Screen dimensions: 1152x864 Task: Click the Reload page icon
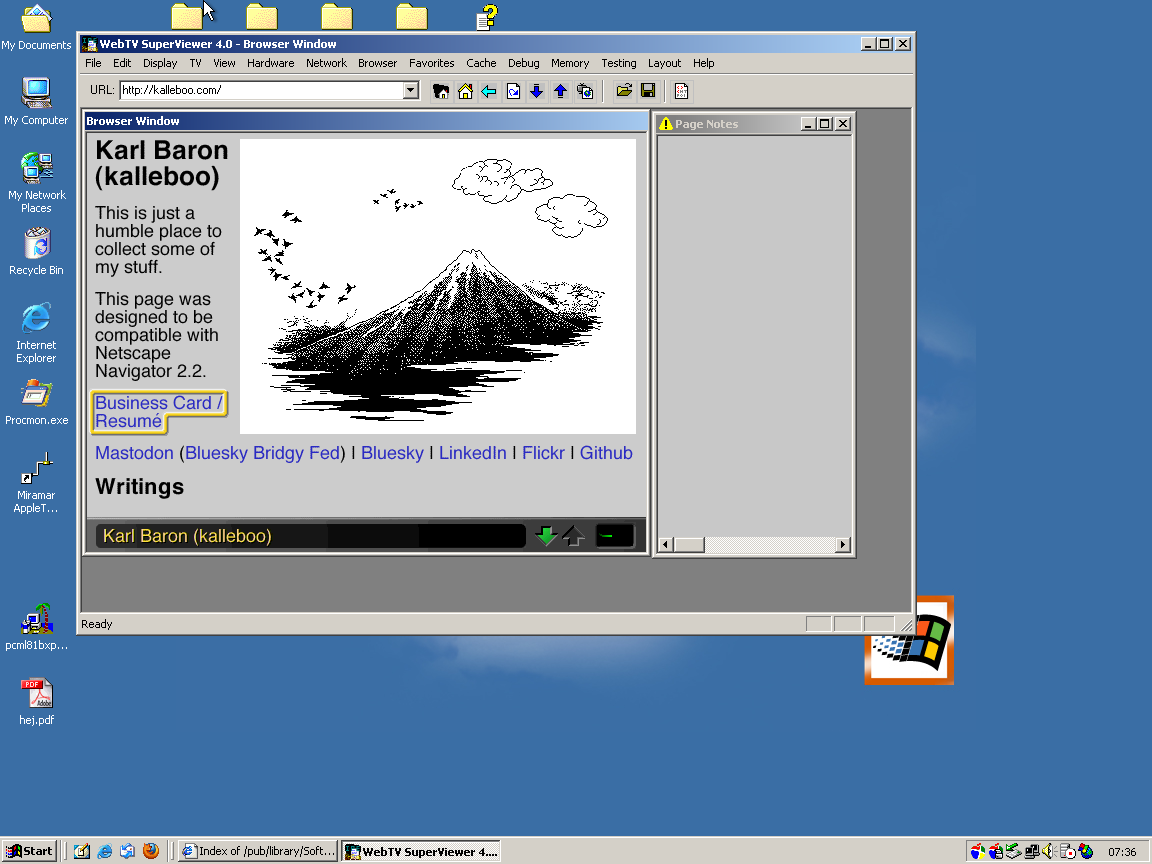click(513, 91)
